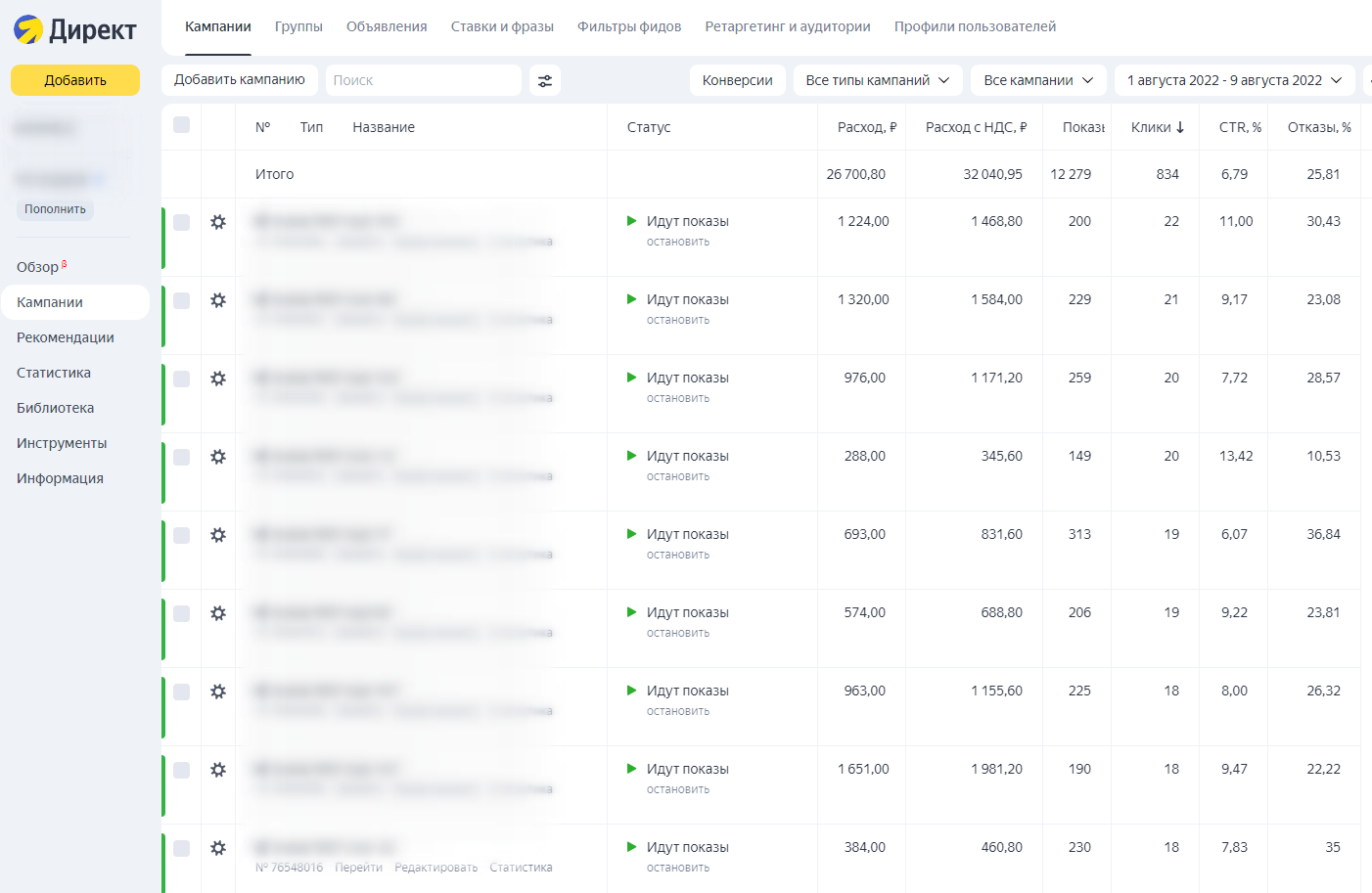Click the sort arrow beside Клики column
The width and height of the screenshot is (1372, 893).
[1180, 127]
